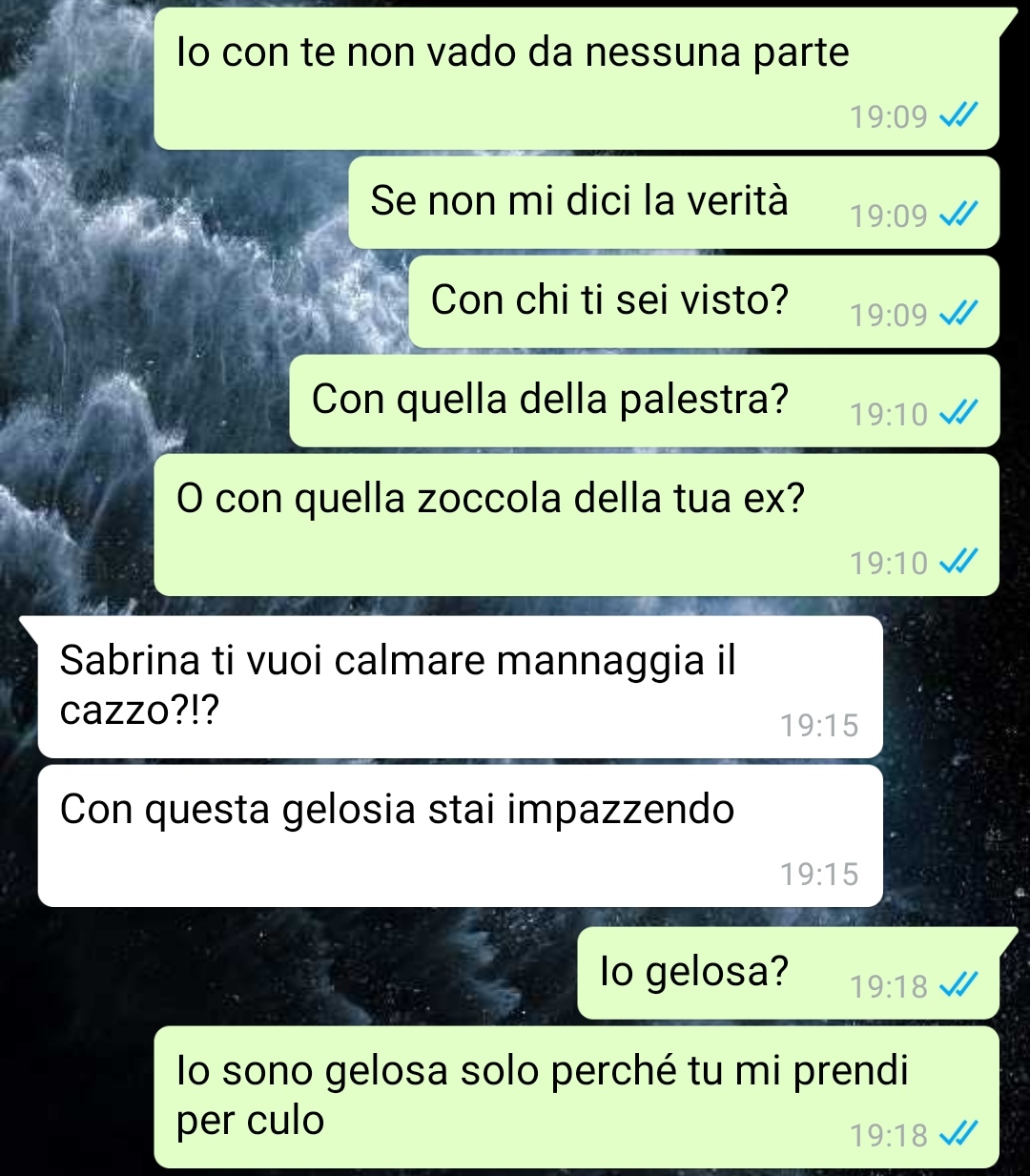Click blue ticks on 'Con quella della palestra?'

pyautogui.click(x=958, y=414)
